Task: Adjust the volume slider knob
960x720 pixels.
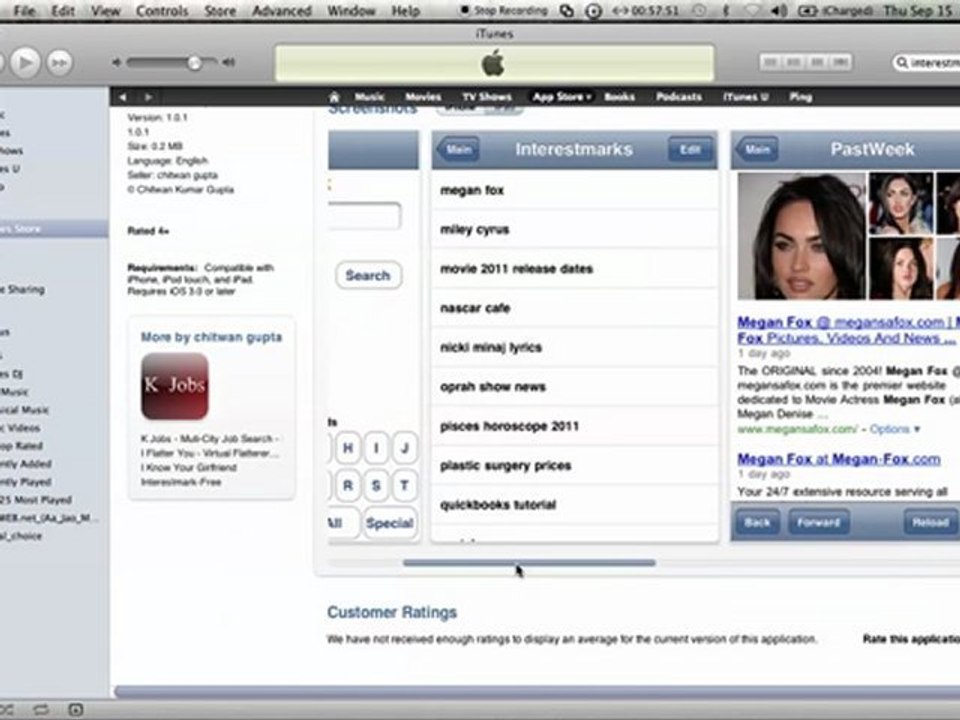Action: coord(195,62)
